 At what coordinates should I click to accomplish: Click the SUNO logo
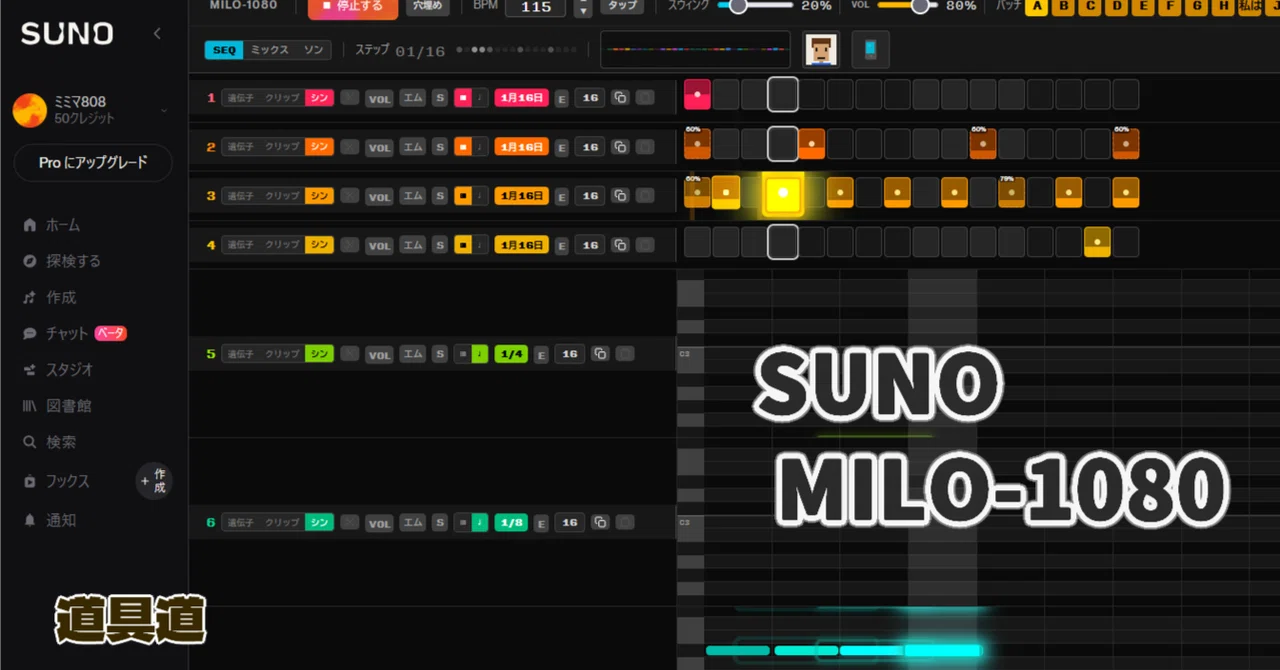pos(67,34)
